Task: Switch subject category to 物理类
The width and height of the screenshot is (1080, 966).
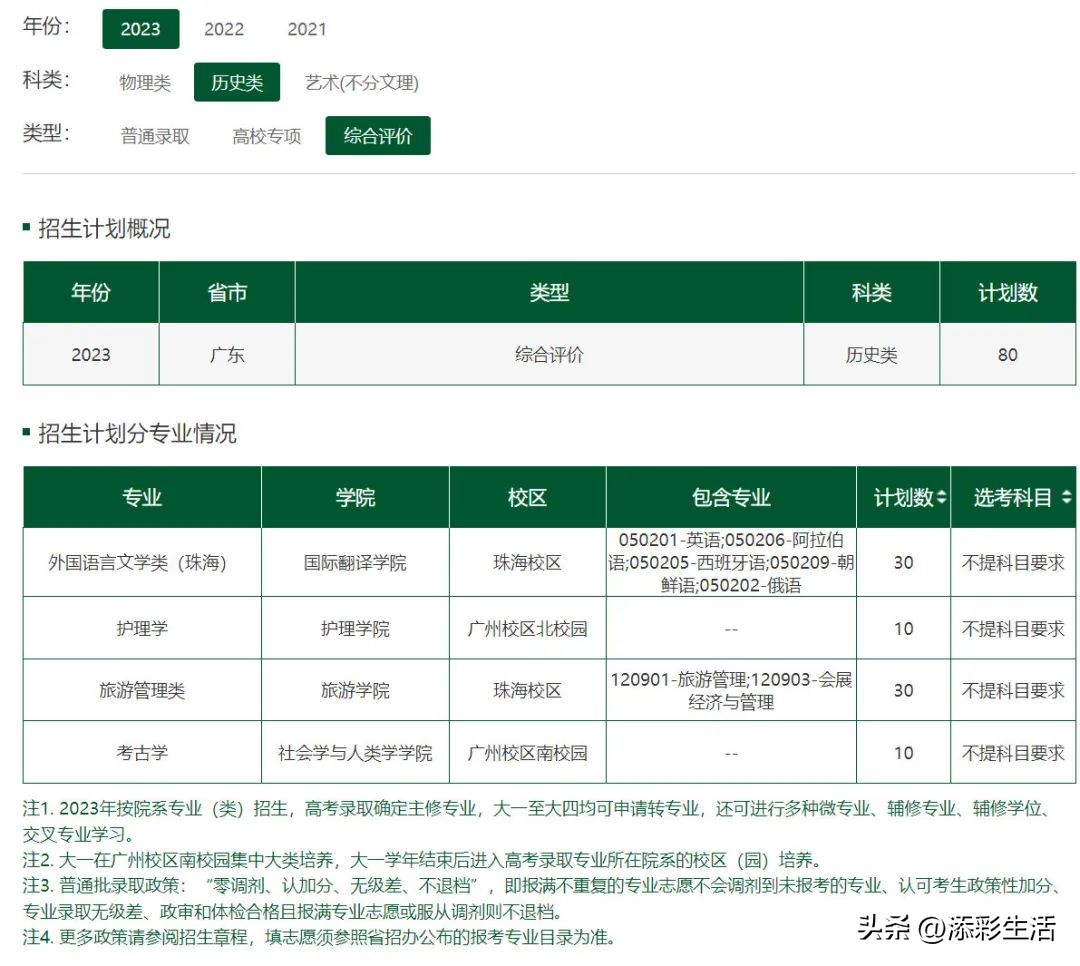Action: tap(143, 83)
